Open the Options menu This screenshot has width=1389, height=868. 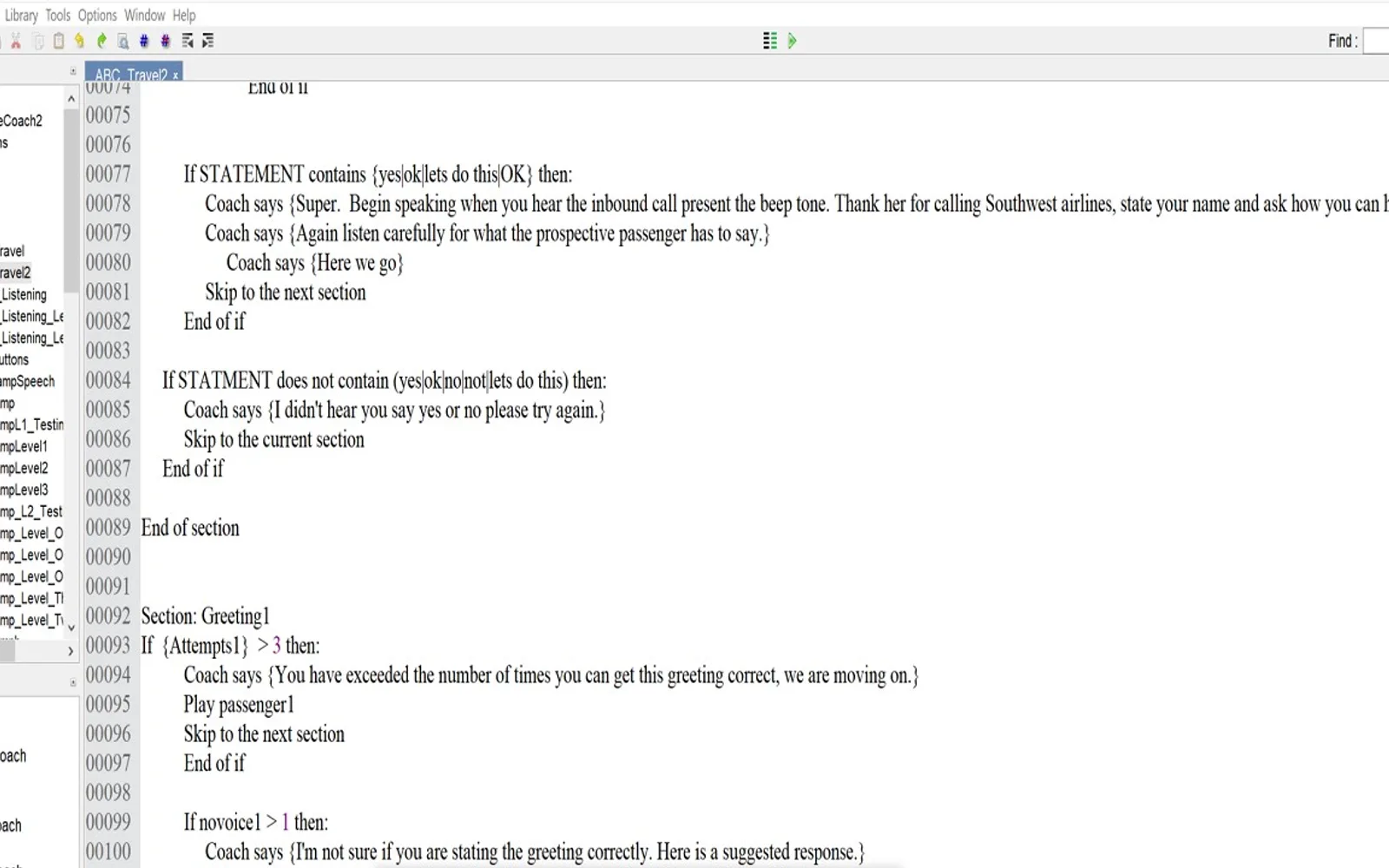click(97, 15)
